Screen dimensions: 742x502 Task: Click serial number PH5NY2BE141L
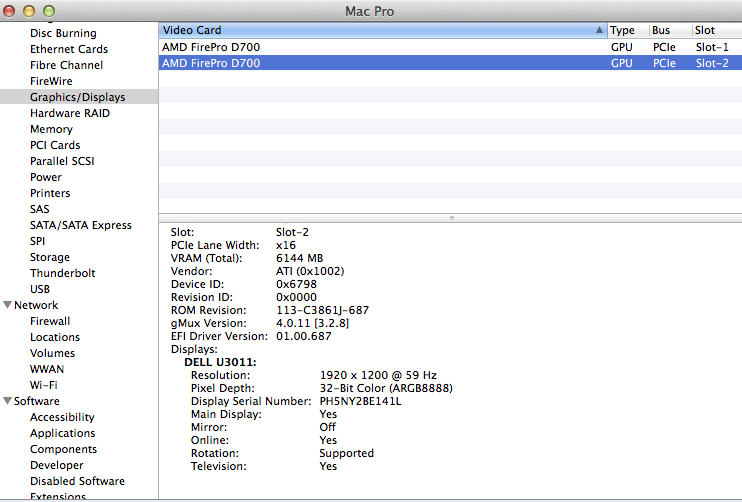360,401
